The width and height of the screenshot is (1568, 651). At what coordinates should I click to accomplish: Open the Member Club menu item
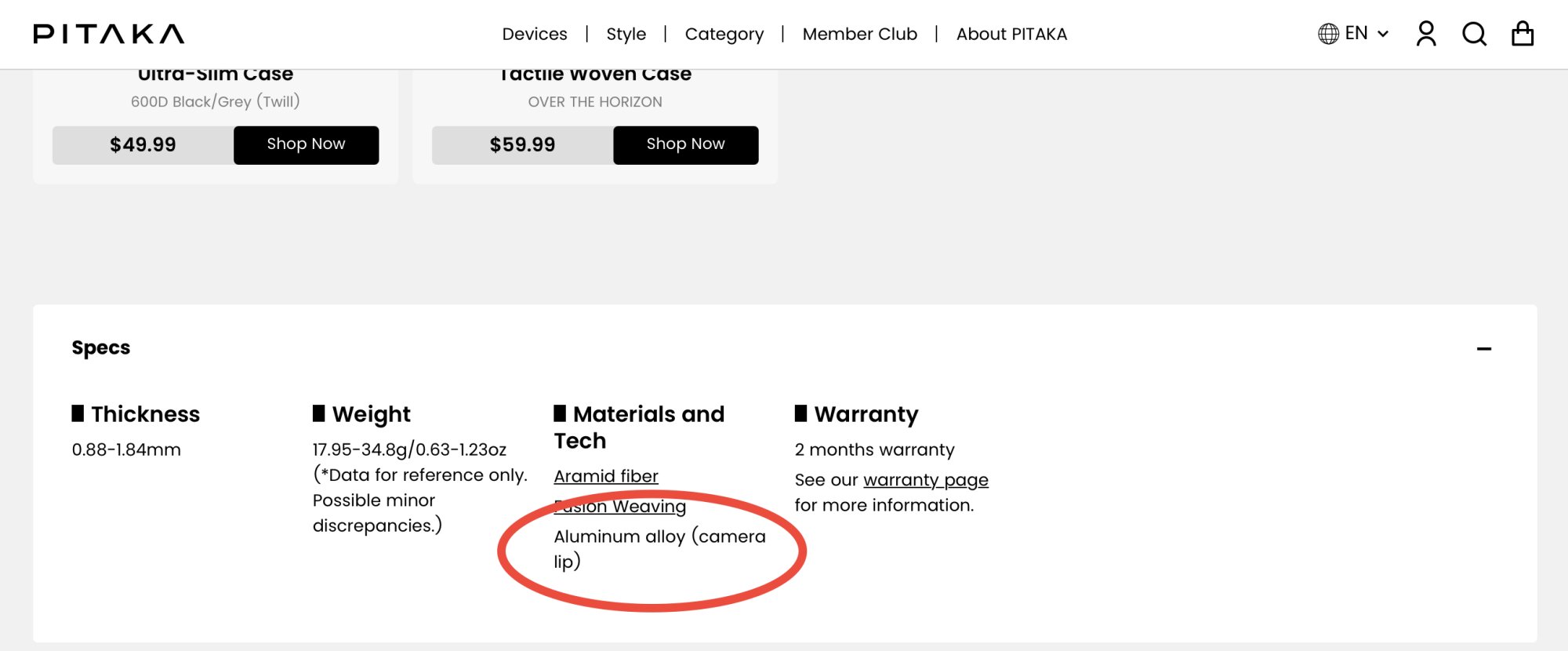[860, 34]
